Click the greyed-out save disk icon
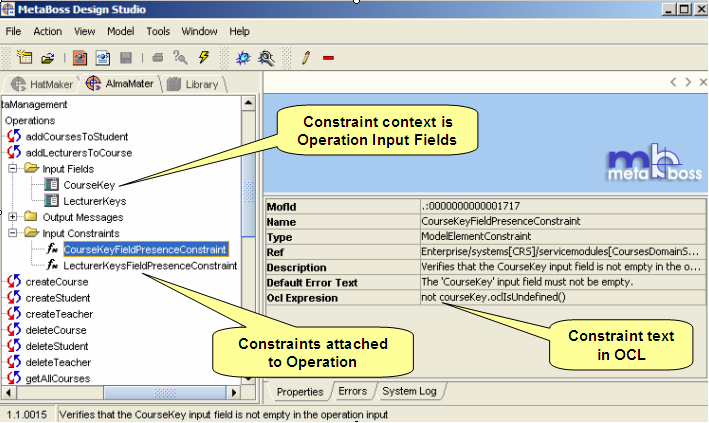This screenshot has height=423, width=709. coord(126,58)
